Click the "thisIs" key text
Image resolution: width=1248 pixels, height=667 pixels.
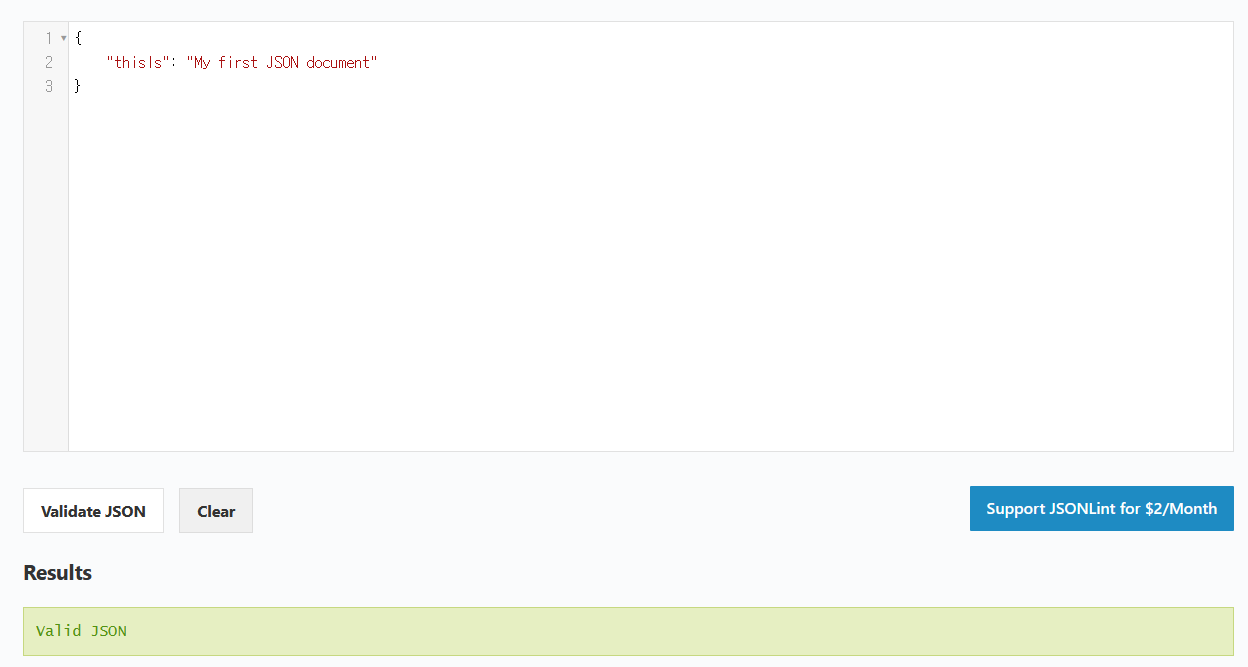(134, 62)
